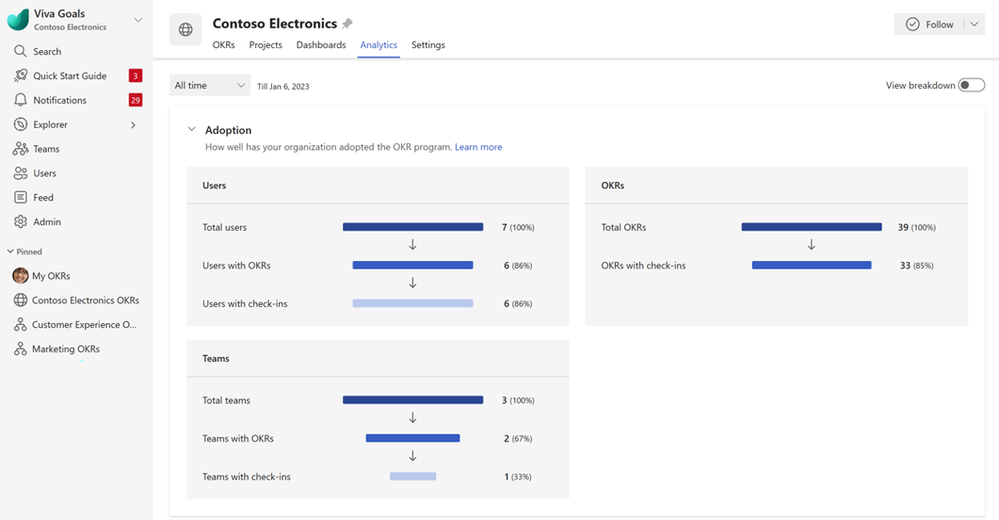This screenshot has width=999, height=520.
Task: Open the All time period dropdown
Action: point(210,85)
